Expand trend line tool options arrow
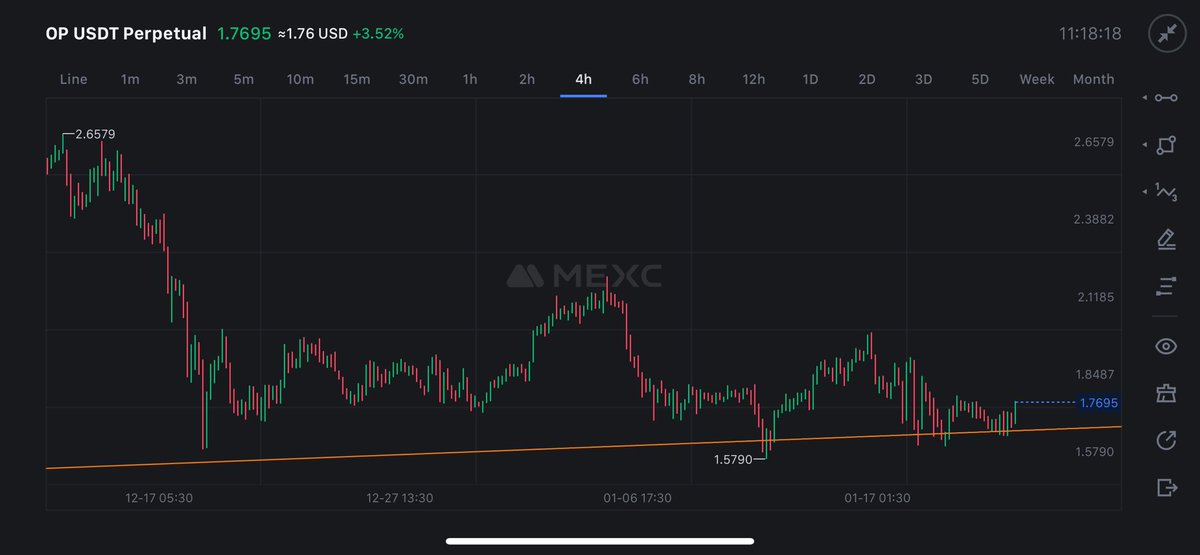This screenshot has width=1200, height=555. 1144,97
